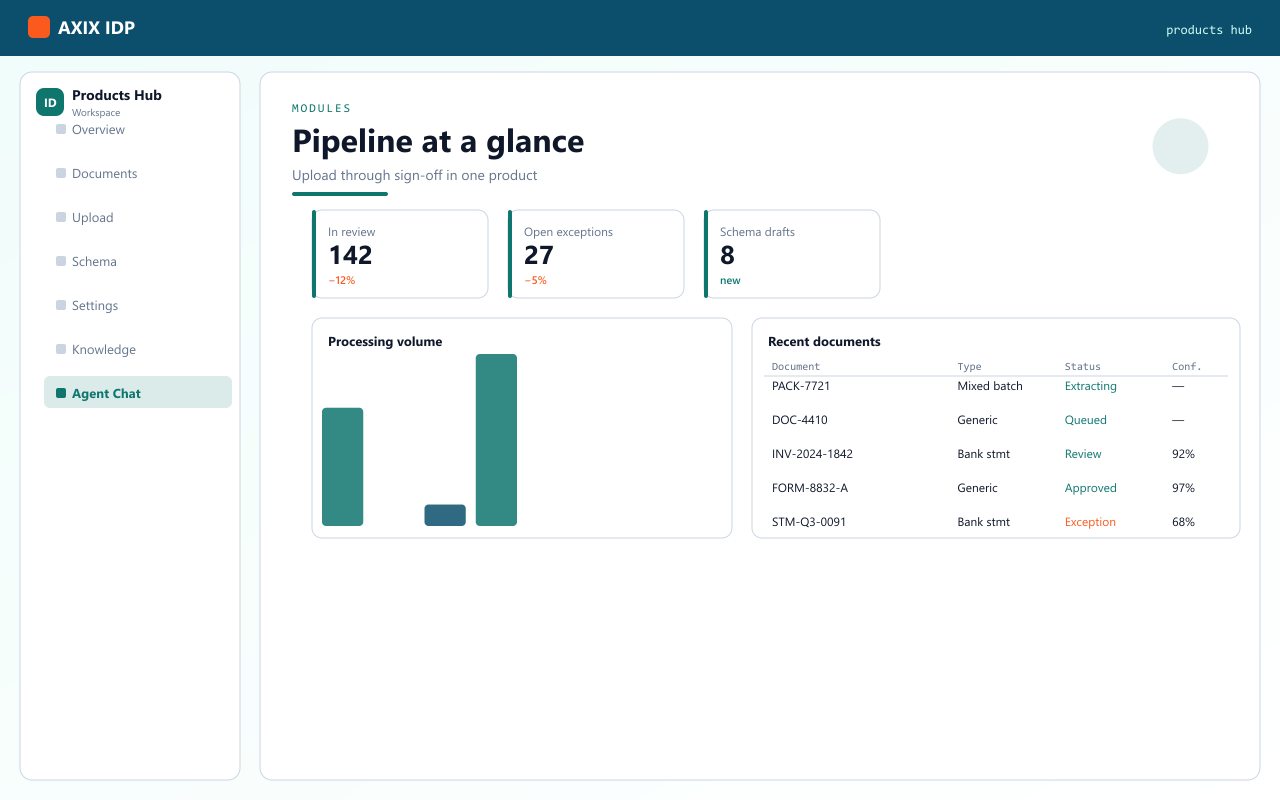
Task: Click the Queued status of DOC-4410
Action: pyautogui.click(x=1086, y=420)
